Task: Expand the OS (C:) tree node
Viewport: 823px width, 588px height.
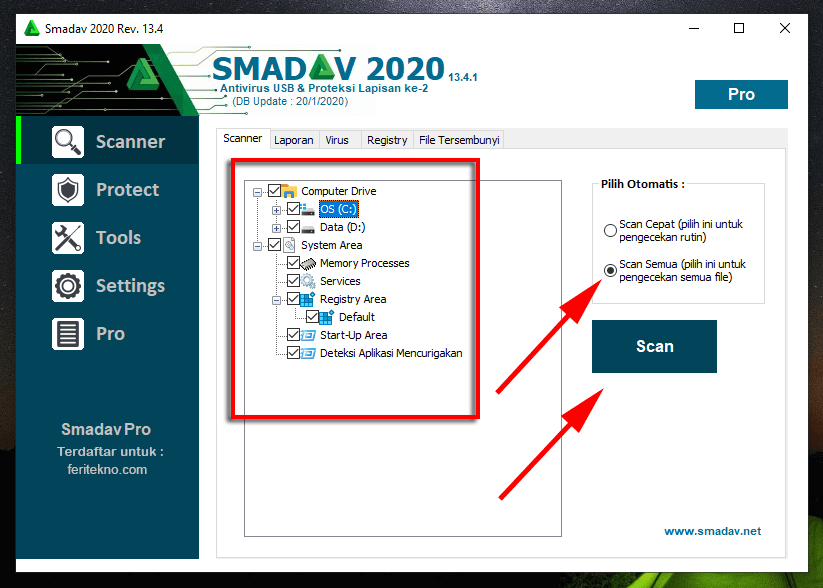Action: (x=276, y=211)
